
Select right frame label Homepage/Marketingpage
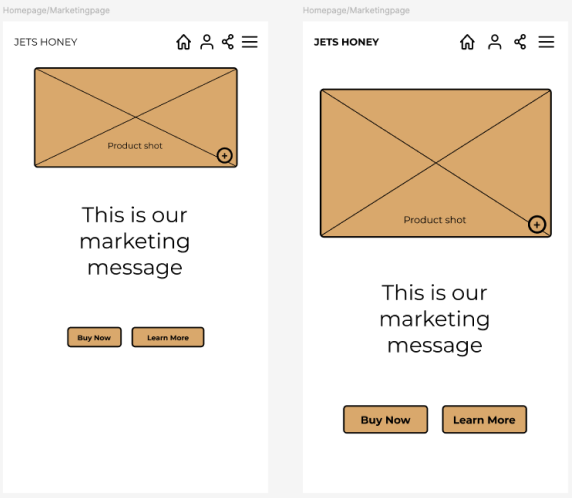[x=356, y=10]
